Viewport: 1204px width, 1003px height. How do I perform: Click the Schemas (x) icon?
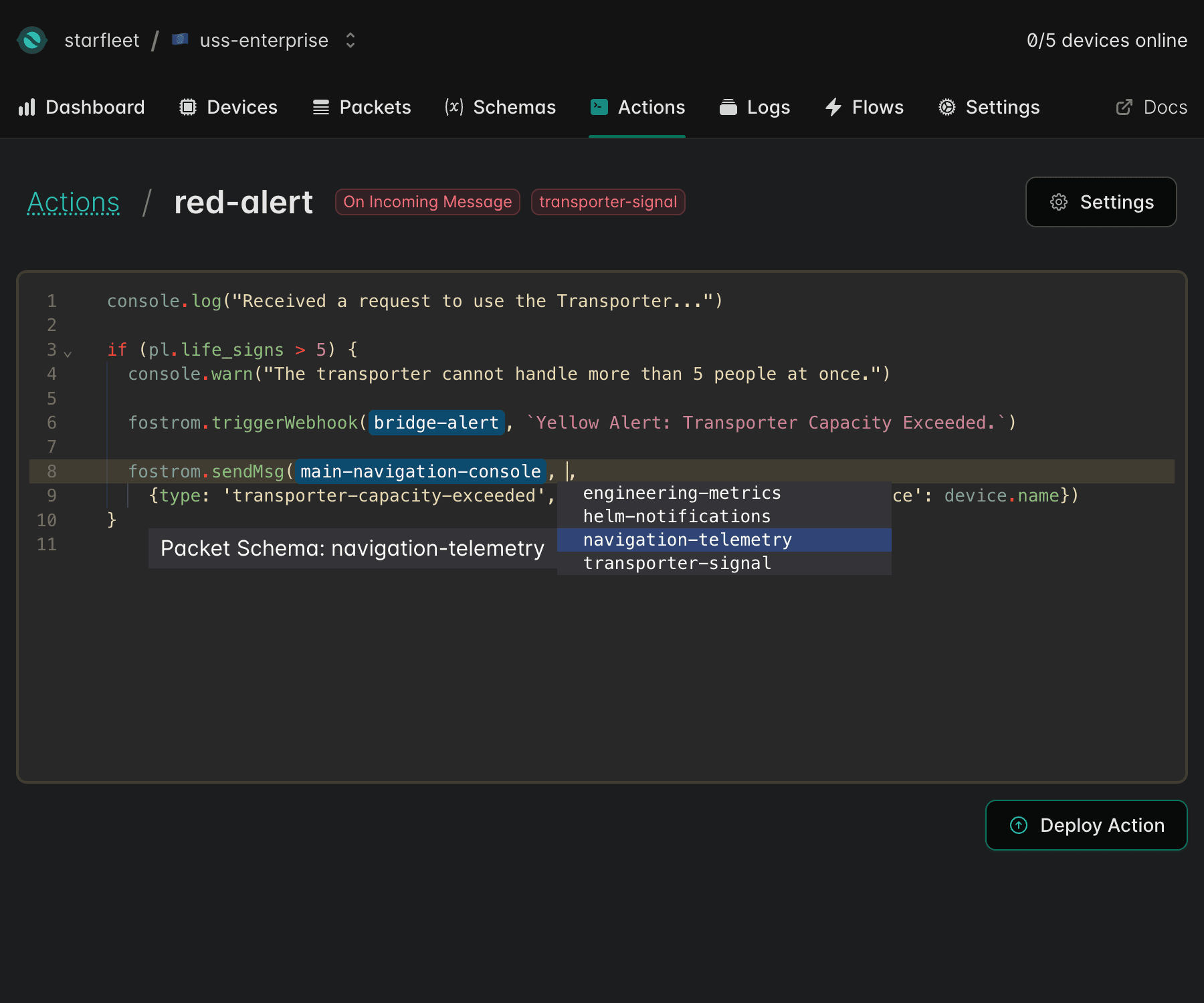point(453,107)
